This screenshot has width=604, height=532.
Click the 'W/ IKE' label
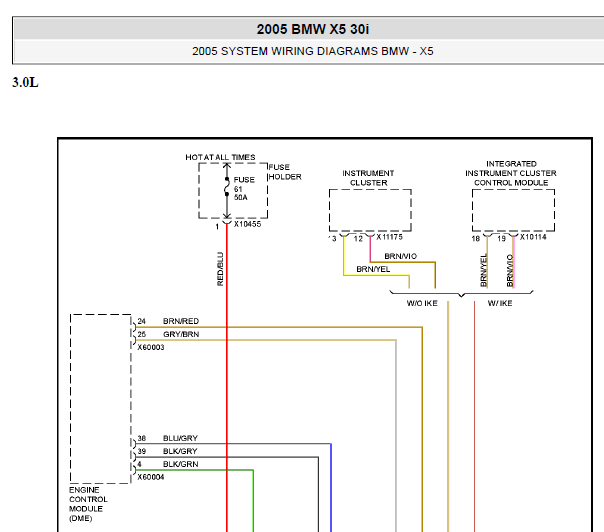click(500, 304)
